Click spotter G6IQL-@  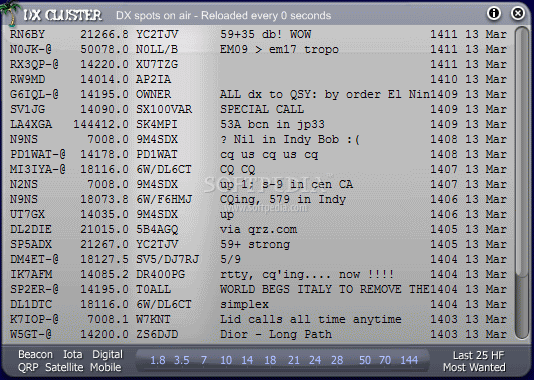[34, 94]
